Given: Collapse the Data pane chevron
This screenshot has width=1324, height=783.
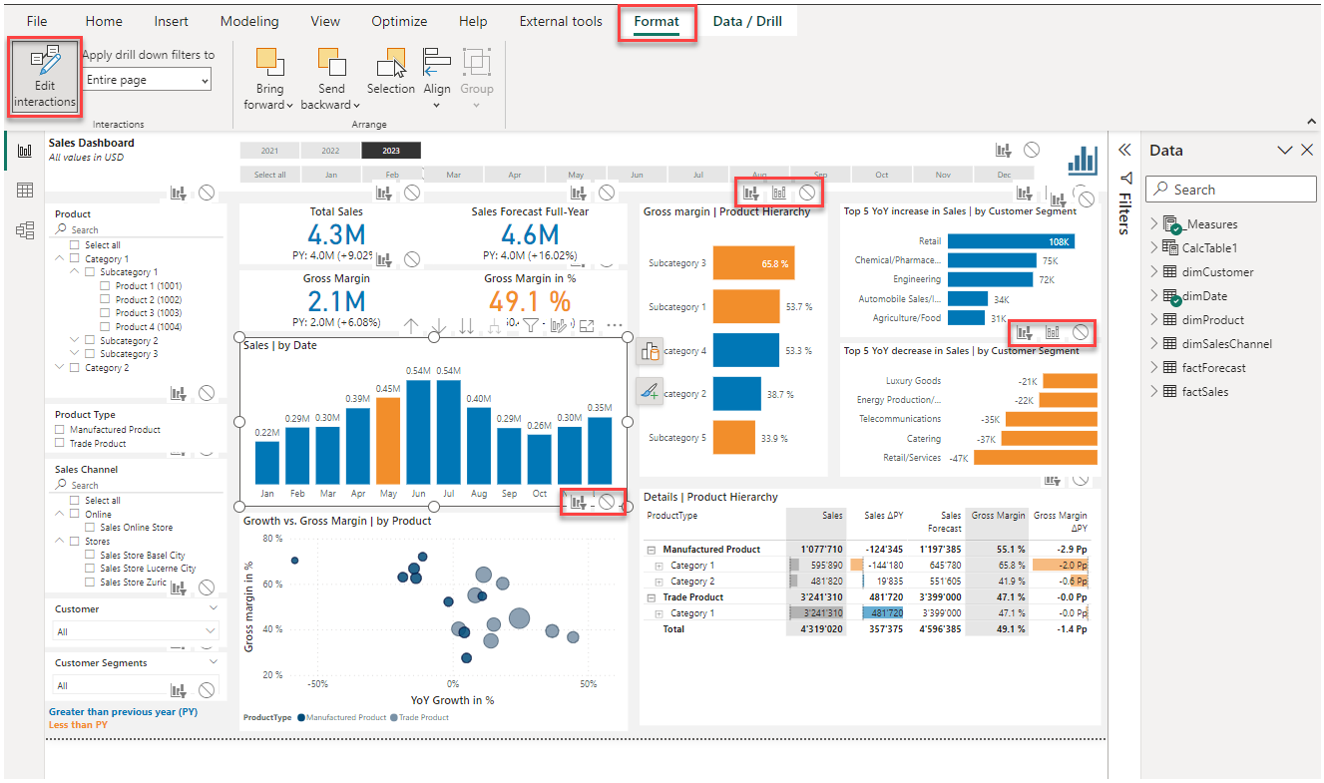Looking at the screenshot, I should [x=1285, y=150].
